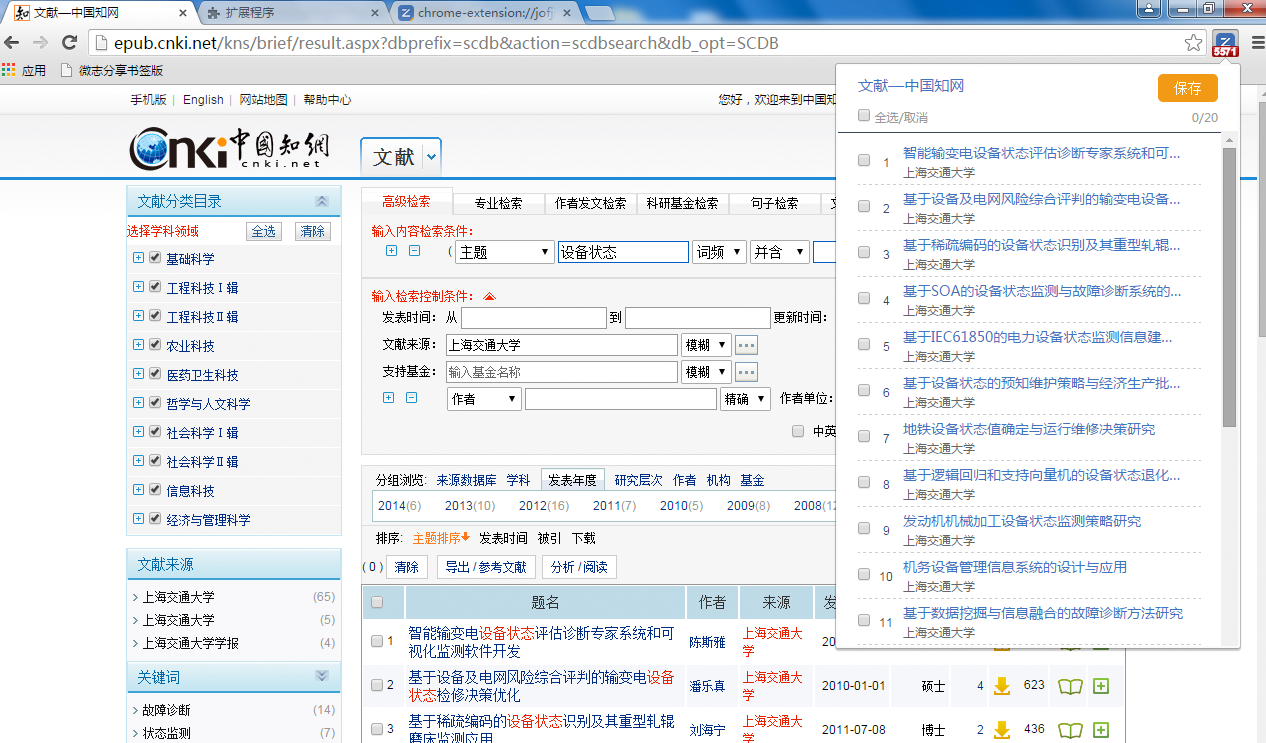Viewport: 1266px width, 743px height.
Task: Open the 模糊 dropdown beside 支持基金
Action: tap(706, 372)
